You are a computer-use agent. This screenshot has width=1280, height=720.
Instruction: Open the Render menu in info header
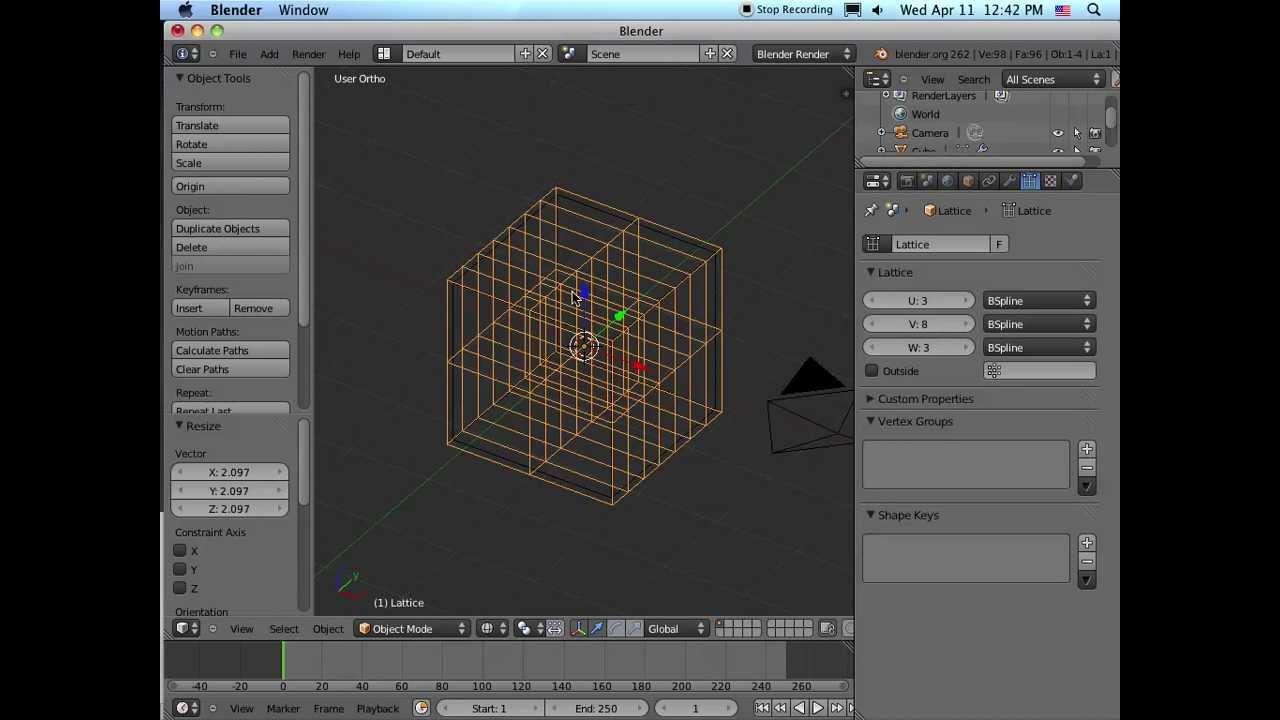pyautogui.click(x=308, y=54)
